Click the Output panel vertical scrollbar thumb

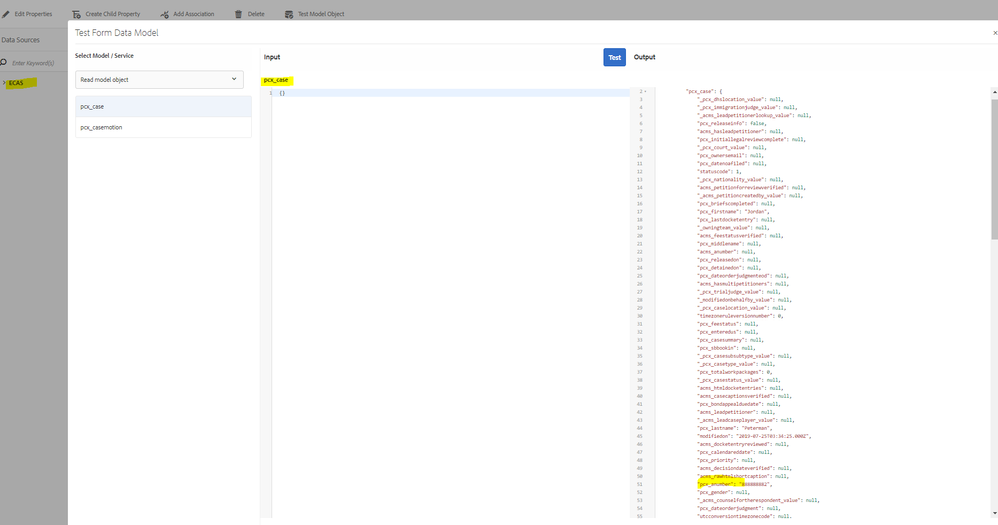click(x=994, y=169)
